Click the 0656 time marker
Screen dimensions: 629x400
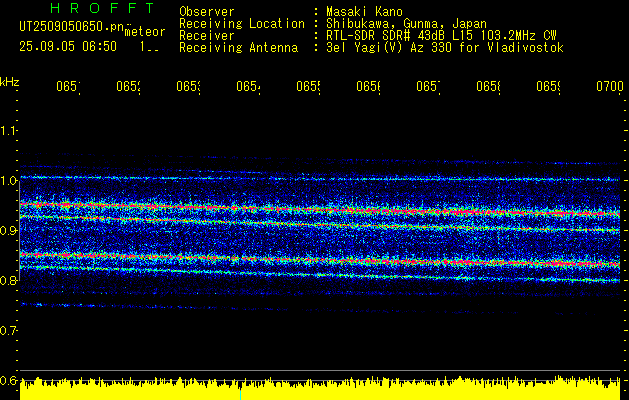(369, 87)
